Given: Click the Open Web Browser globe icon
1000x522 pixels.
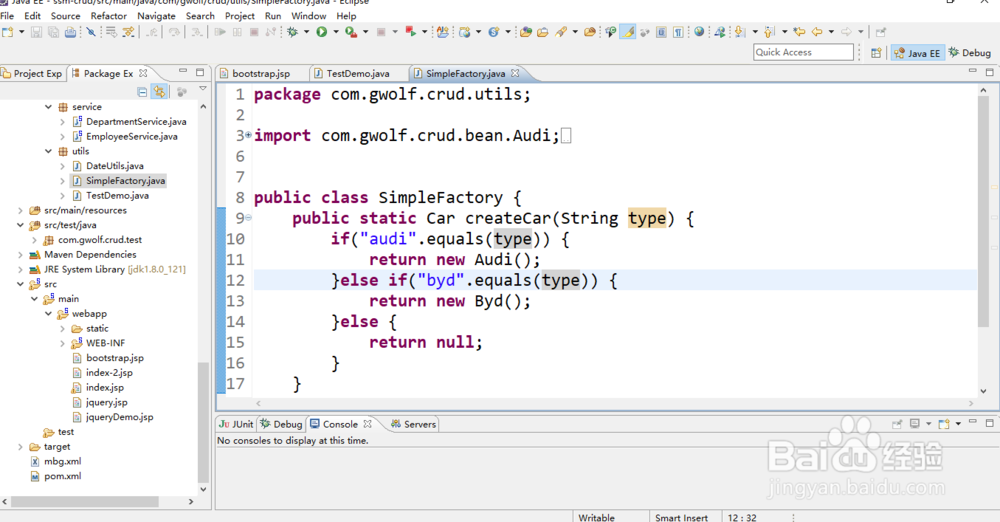Looking at the screenshot, I should (x=699, y=32).
